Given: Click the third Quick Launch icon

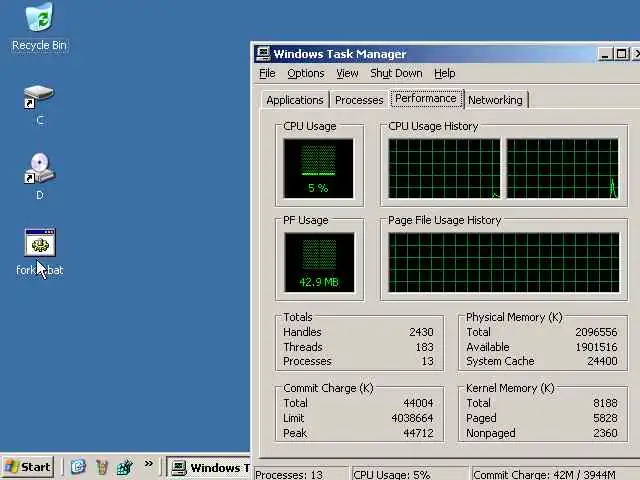Looking at the screenshot, I should (125, 467).
